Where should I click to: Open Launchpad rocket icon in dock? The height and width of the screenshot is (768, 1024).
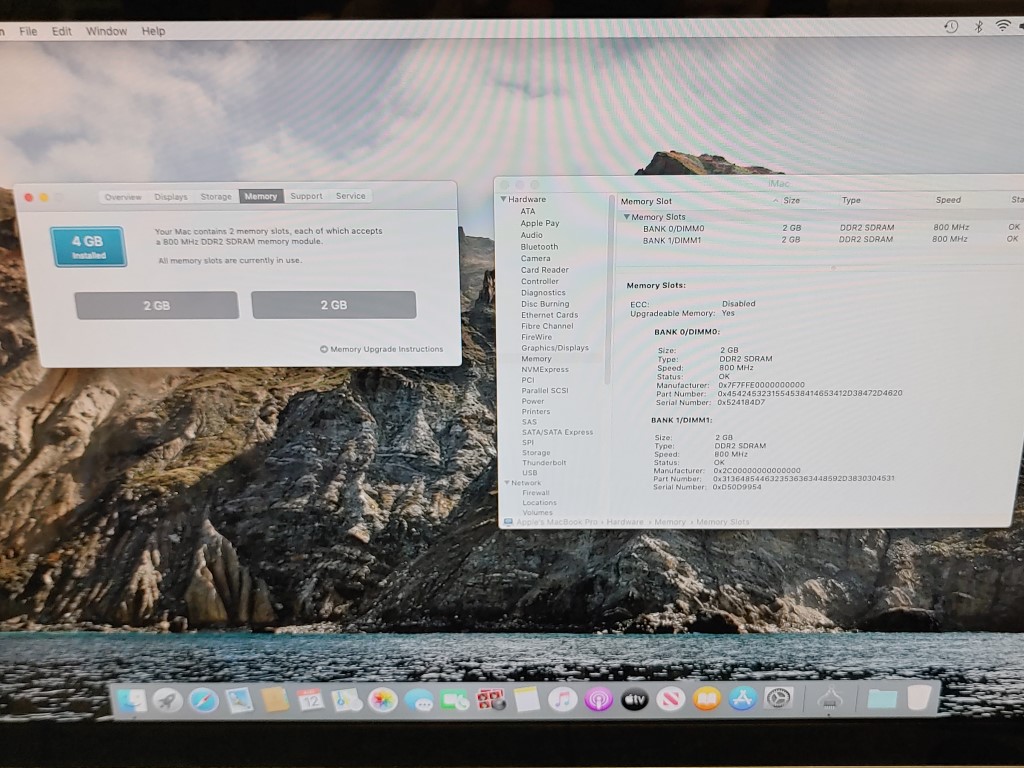[168, 701]
